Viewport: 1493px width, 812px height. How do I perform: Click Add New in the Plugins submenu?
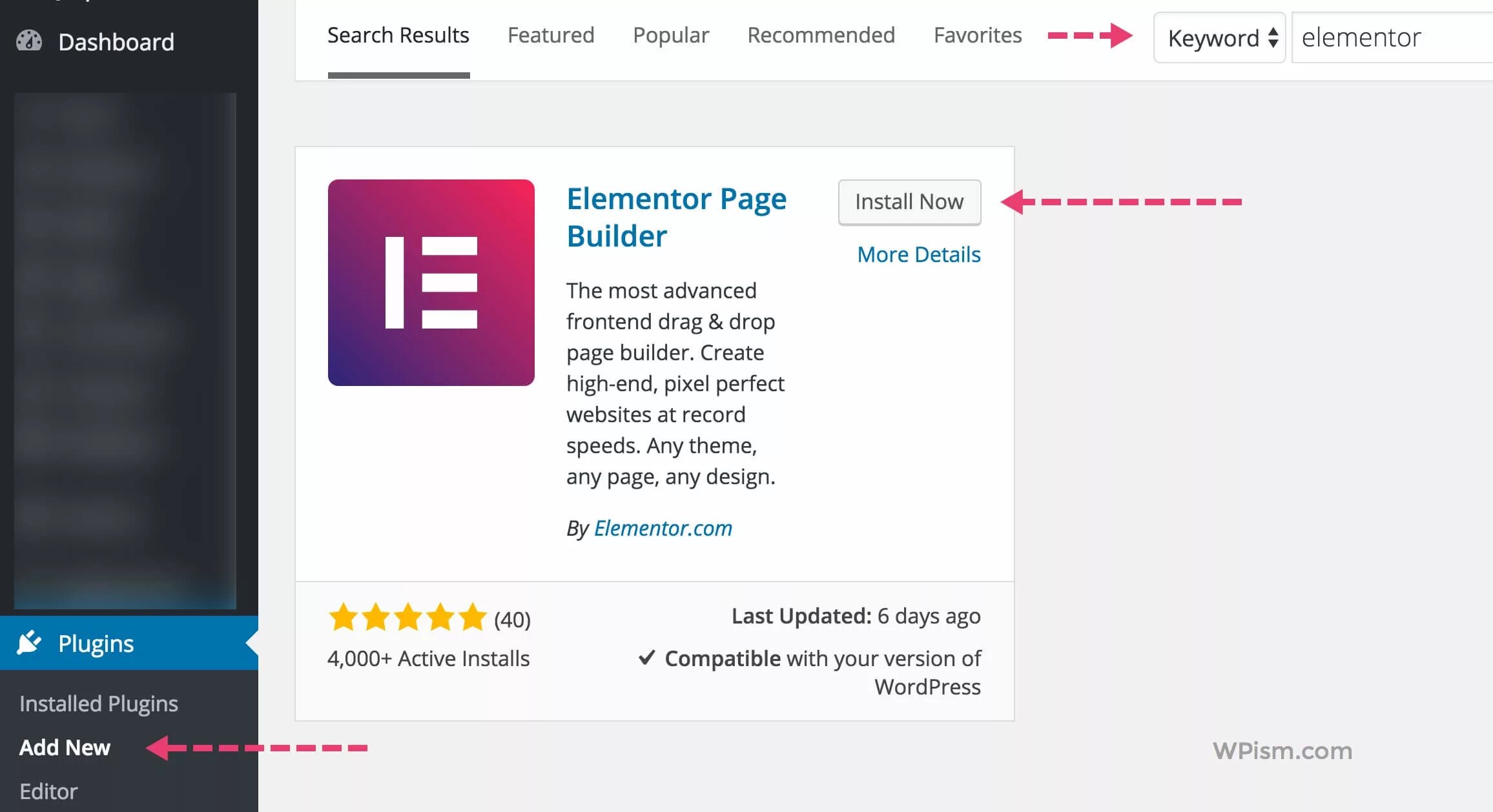(65, 747)
